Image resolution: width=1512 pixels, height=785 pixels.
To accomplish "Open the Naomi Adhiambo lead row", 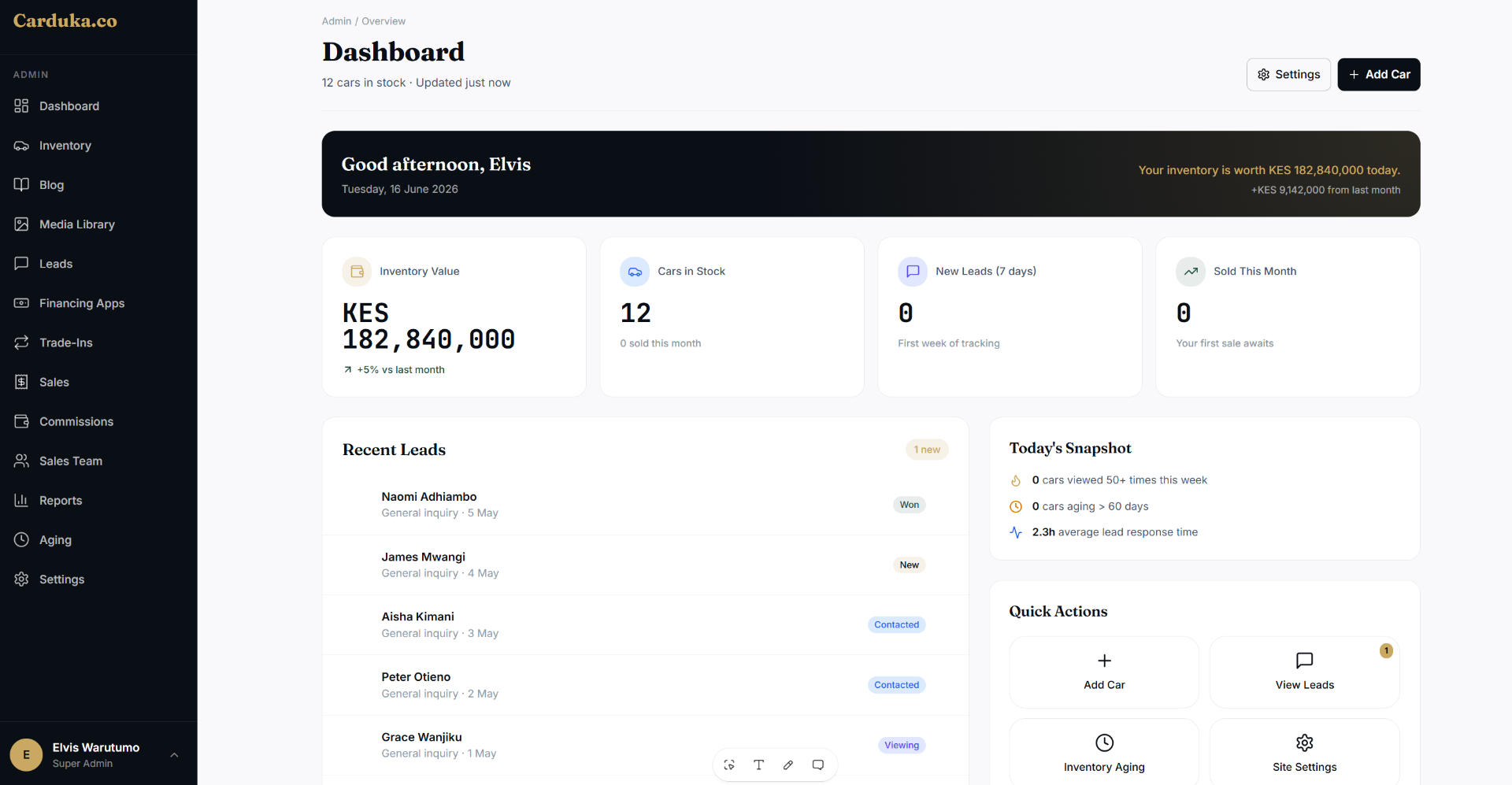I will coord(645,505).
